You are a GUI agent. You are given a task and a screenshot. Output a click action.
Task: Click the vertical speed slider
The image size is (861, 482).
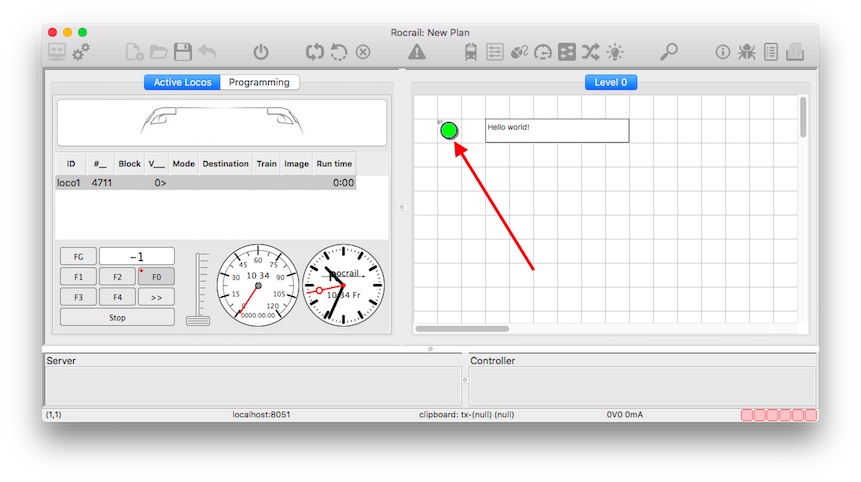click(198, 290)
